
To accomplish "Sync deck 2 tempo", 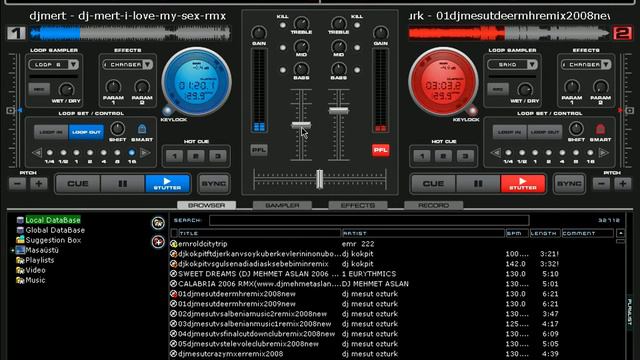I will pos(569,184).
